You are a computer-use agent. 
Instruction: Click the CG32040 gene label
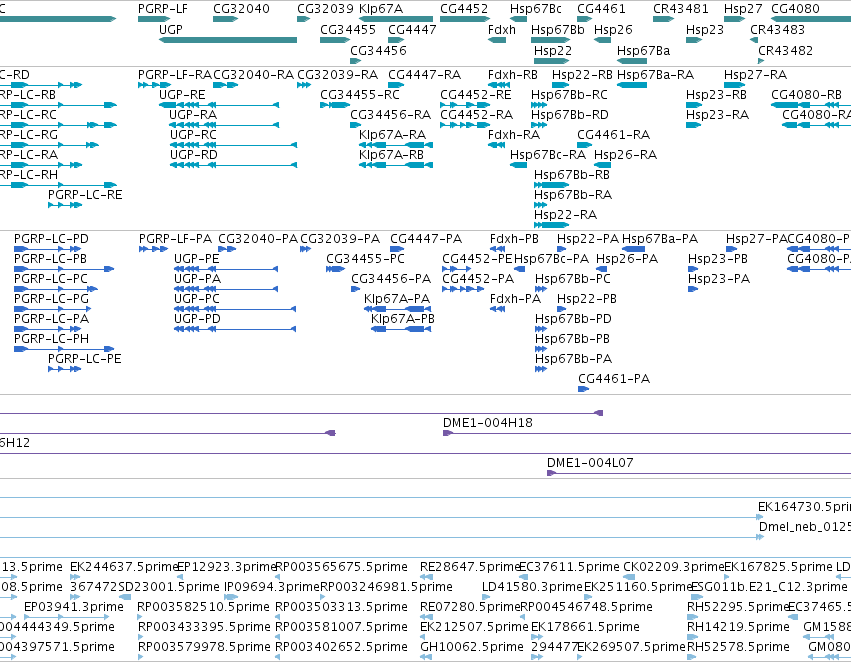[x=241, y=9]
